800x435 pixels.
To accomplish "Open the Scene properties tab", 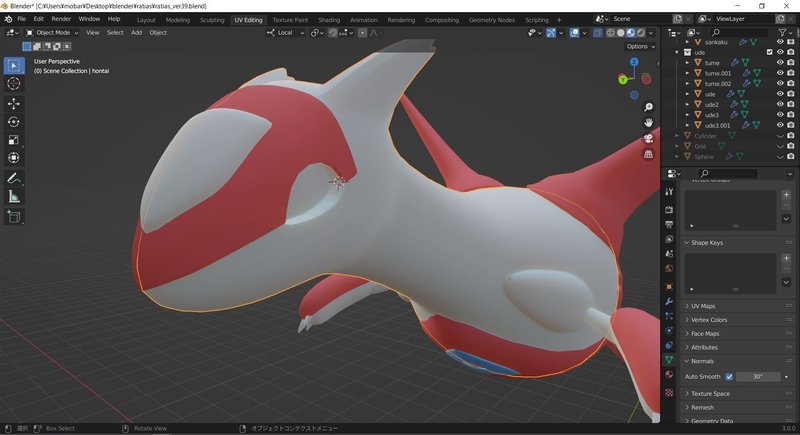I will tap(669, 253).
